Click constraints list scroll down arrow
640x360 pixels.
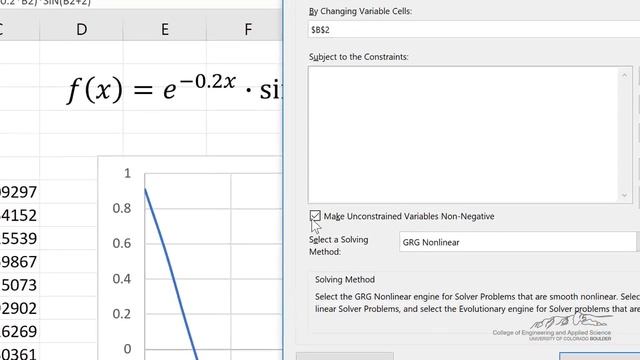pos(624,195)
